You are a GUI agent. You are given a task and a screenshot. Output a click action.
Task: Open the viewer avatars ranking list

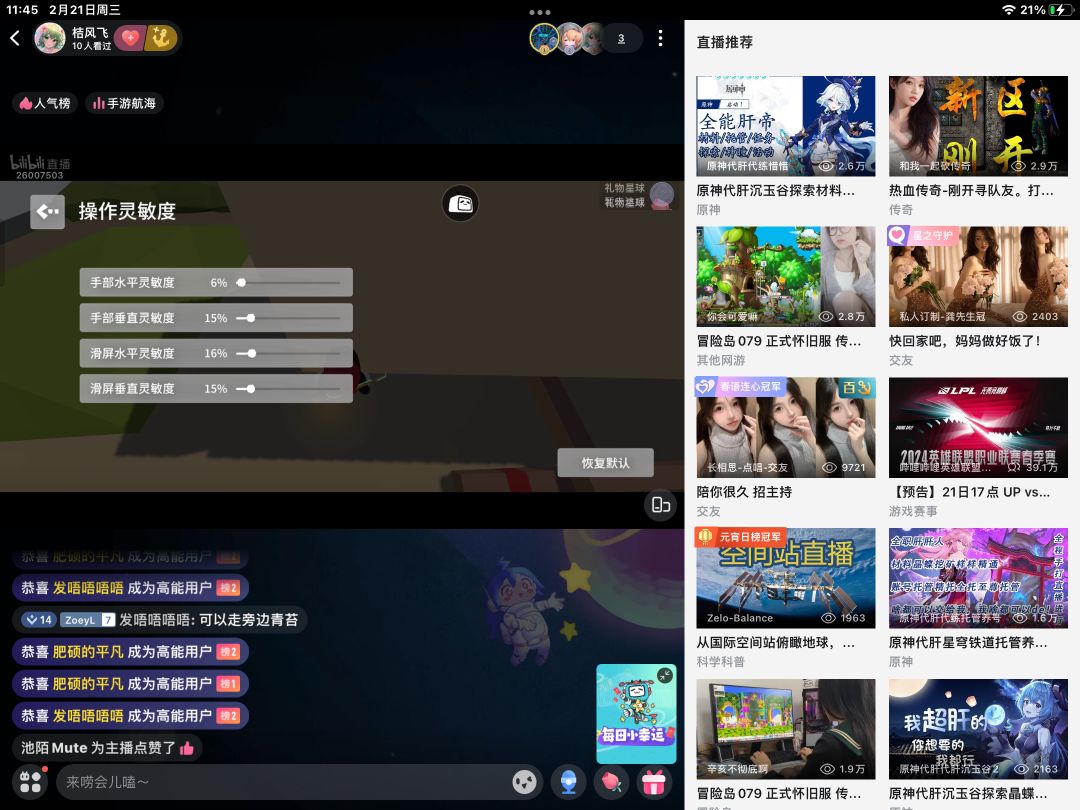pos(566,39)
